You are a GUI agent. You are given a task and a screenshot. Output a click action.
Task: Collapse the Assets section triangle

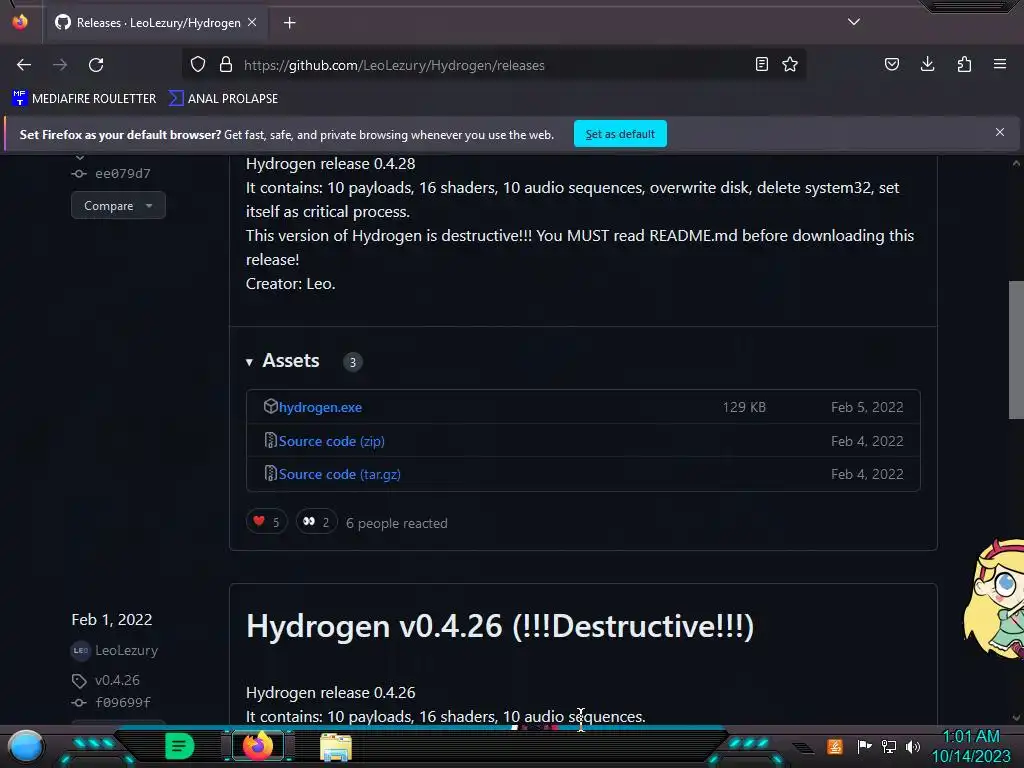click(249, 362)
